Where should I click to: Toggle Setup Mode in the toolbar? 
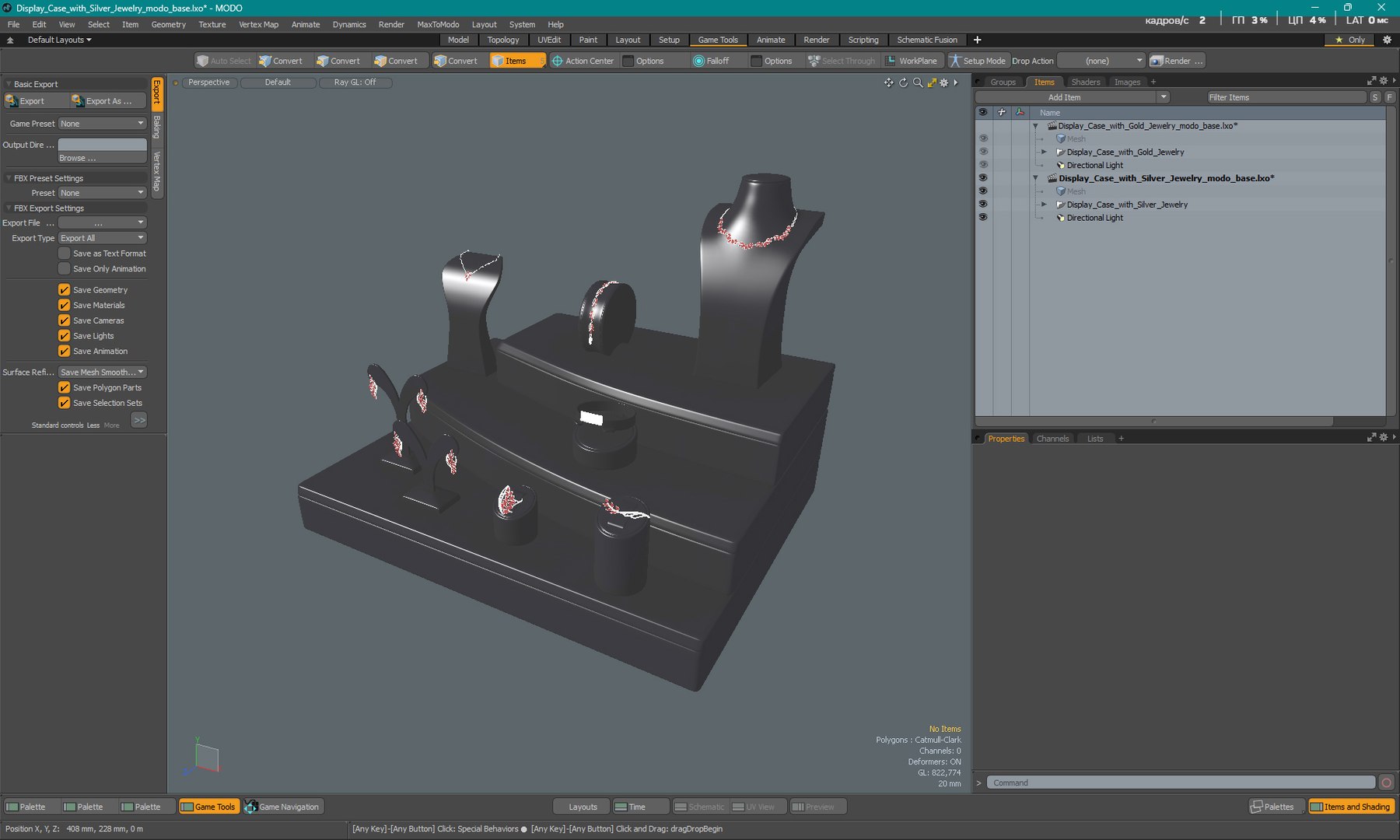click(978, 61)
